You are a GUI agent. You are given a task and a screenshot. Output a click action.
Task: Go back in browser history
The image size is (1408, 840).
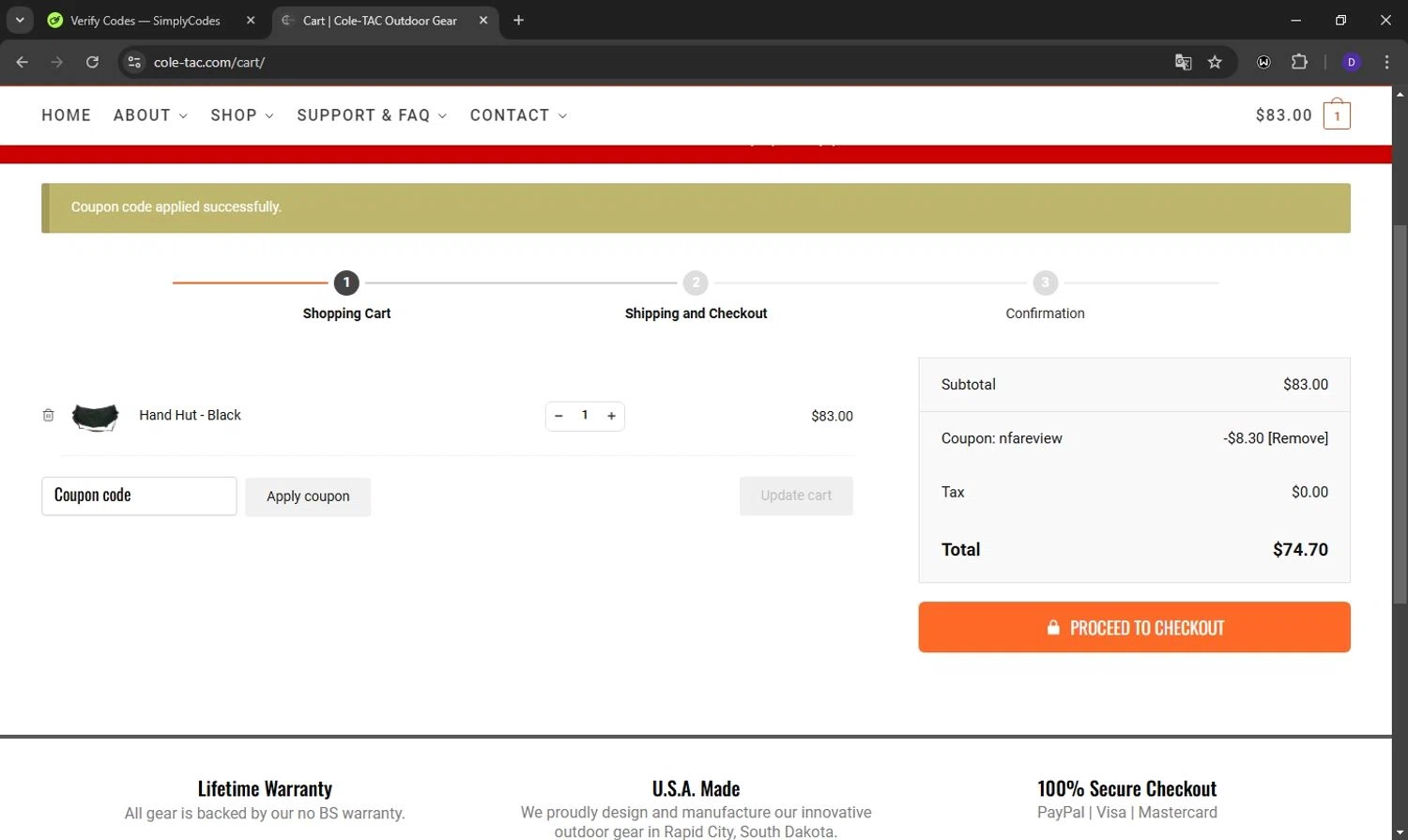(x=23, y=62)
